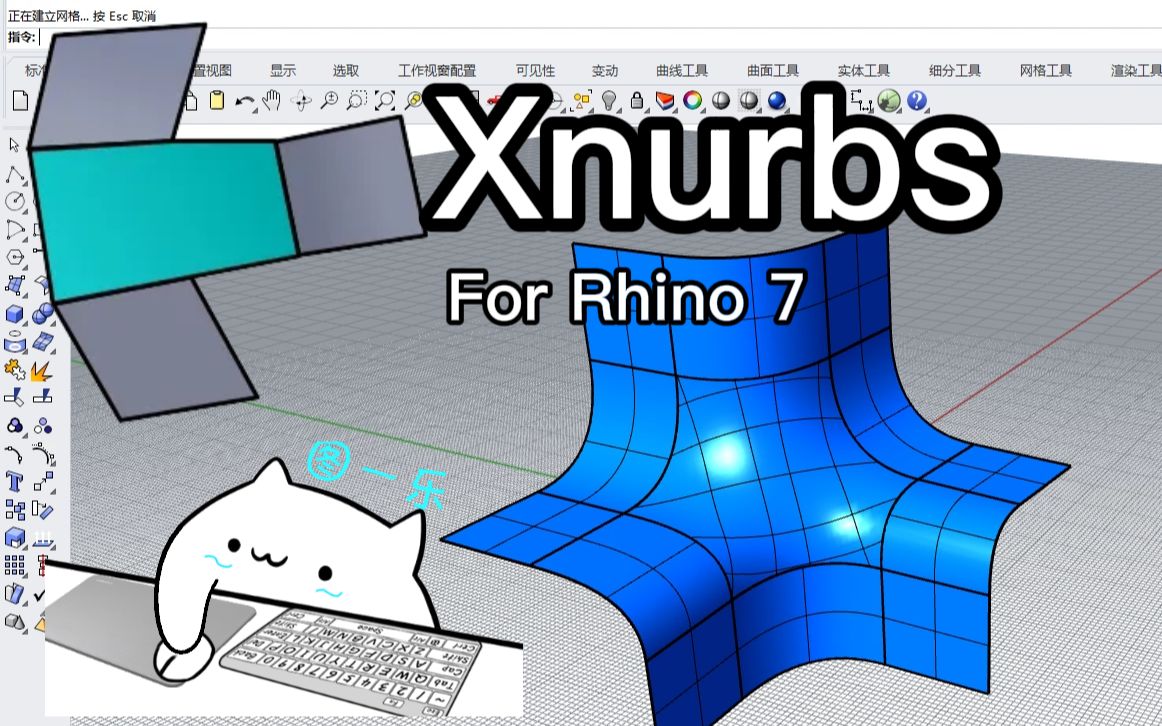Select the Polyline tool
This screenshot has width=1162, height=726.
14,174
